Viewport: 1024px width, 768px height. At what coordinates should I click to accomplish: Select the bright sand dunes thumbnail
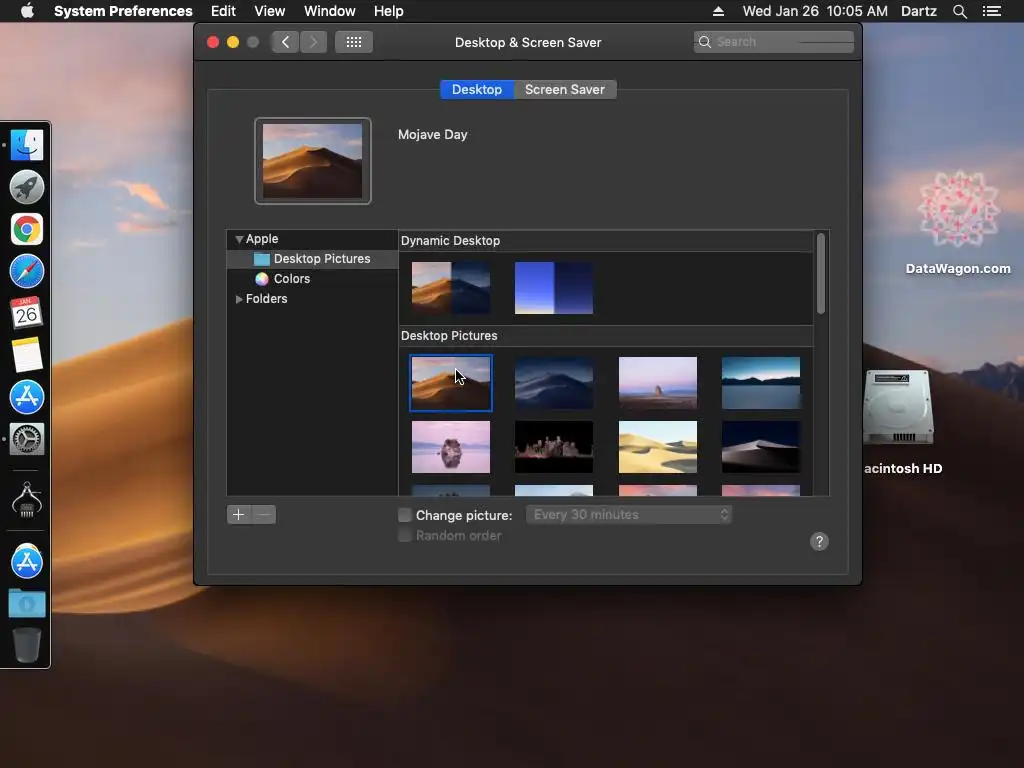658,447
